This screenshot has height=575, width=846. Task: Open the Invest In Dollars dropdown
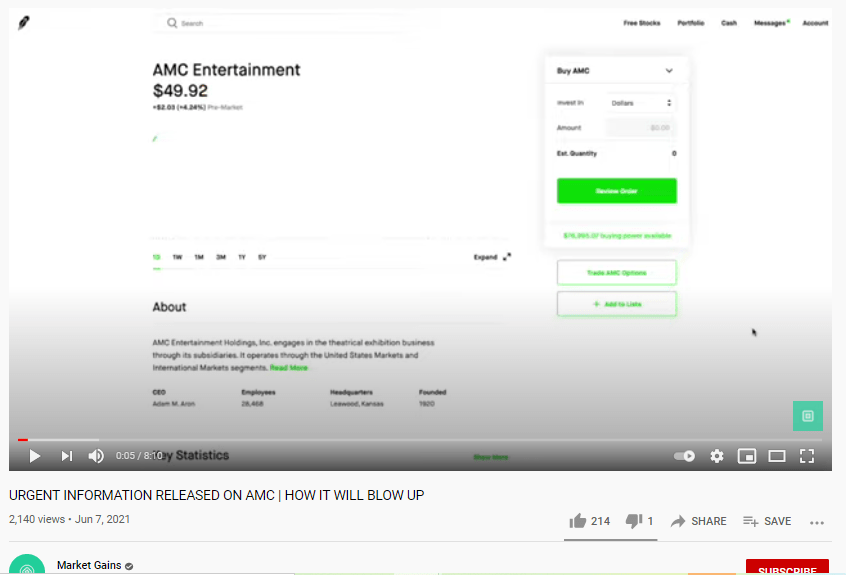pos(641,102)
